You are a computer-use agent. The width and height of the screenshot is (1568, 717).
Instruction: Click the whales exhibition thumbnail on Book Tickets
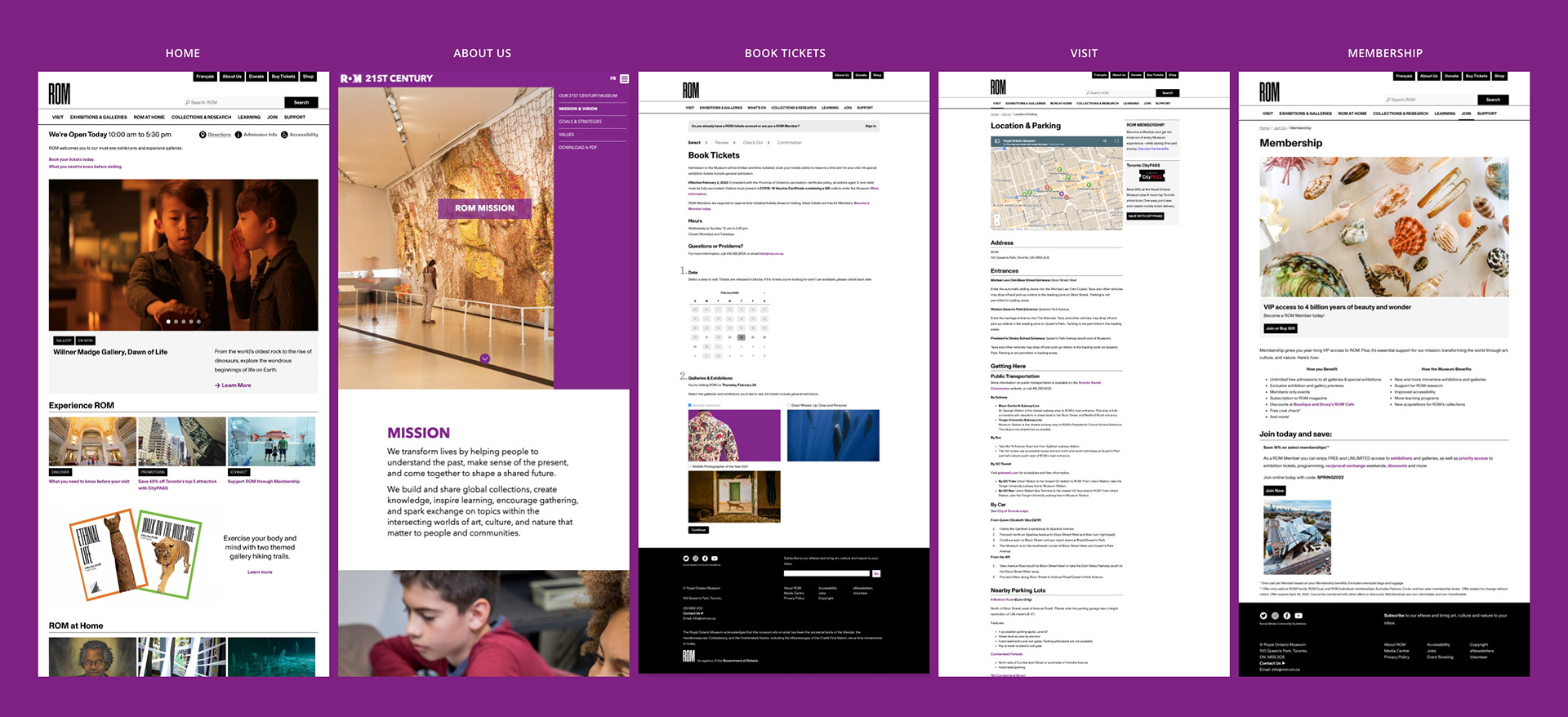[833, 435]
